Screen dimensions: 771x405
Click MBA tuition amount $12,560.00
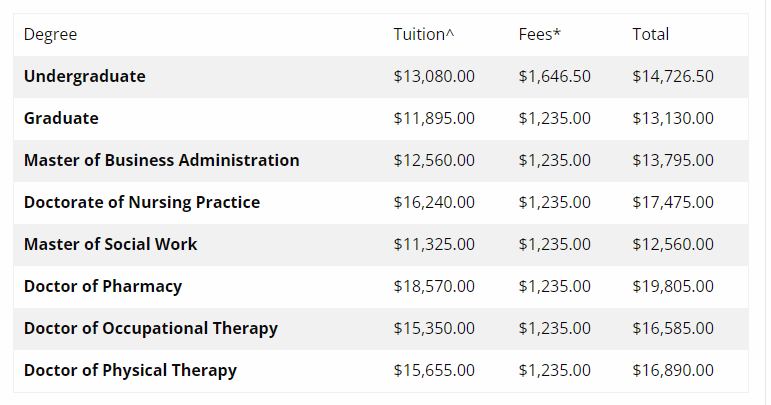click(x=434, y=160)
